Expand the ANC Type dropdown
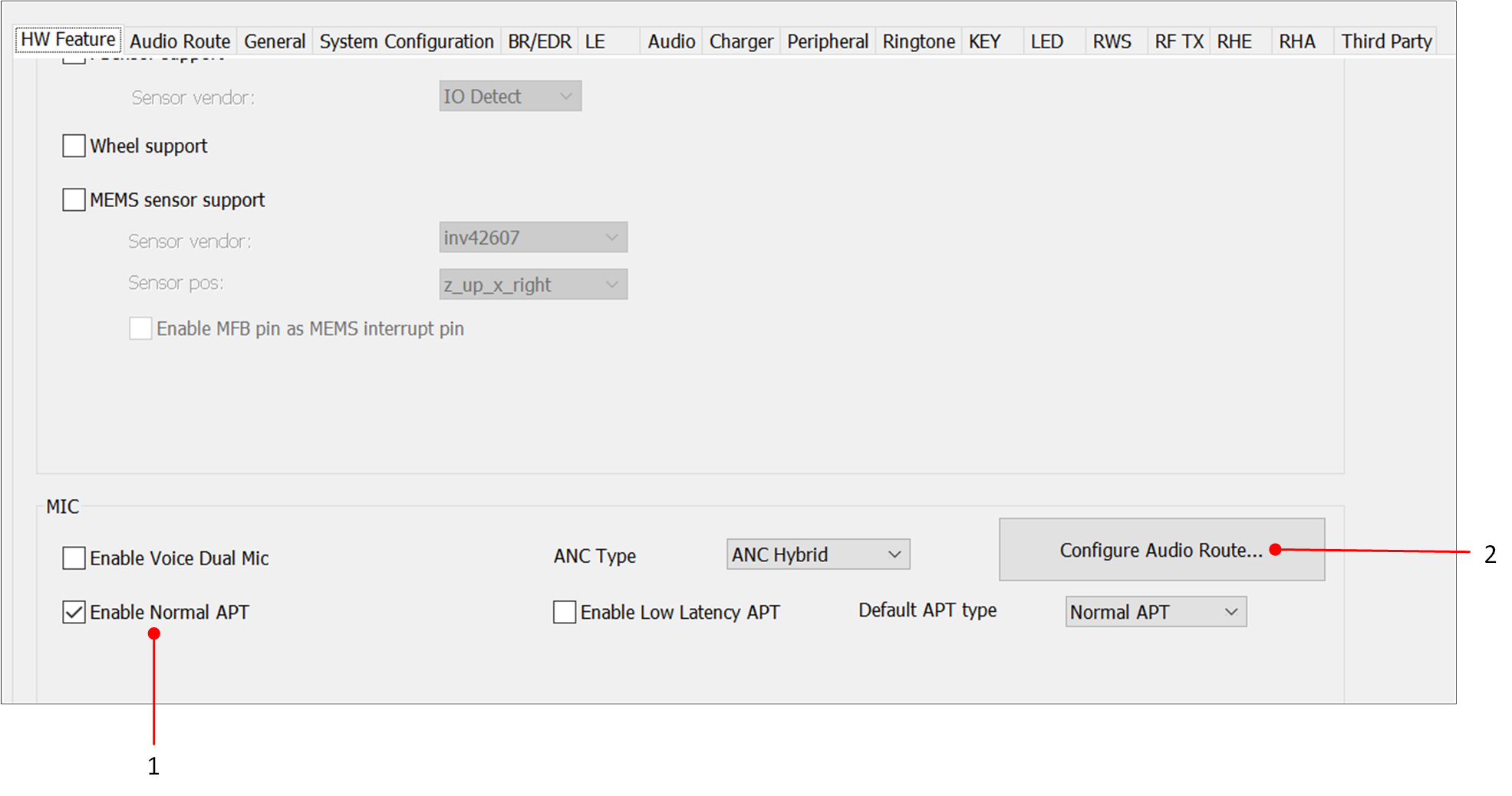This screenshot has width=1512, height=796. (x=818, y=554)
